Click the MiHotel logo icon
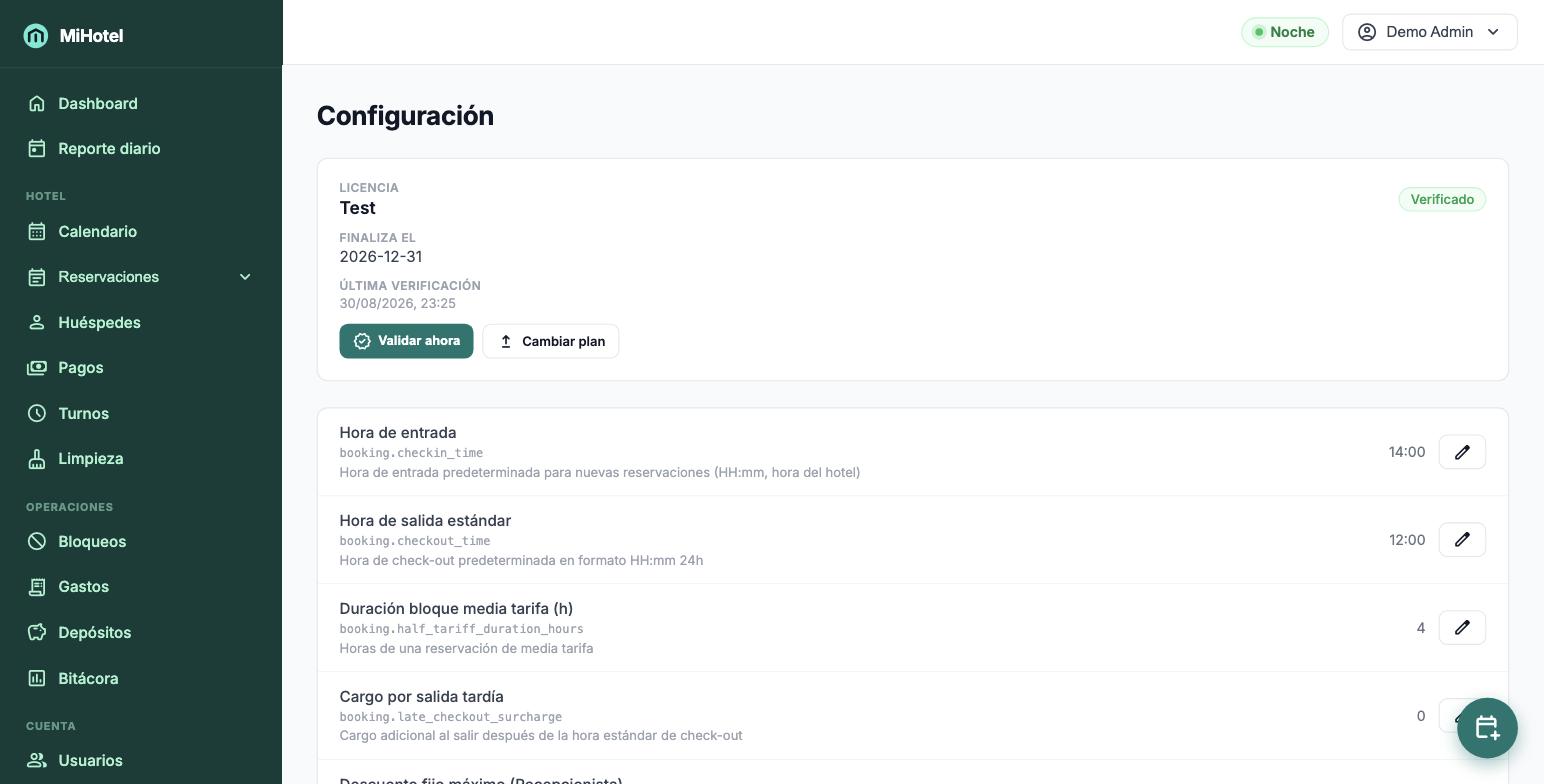Image resolution: width=1544 pixels, height=784 pixels. pos(36,36)
